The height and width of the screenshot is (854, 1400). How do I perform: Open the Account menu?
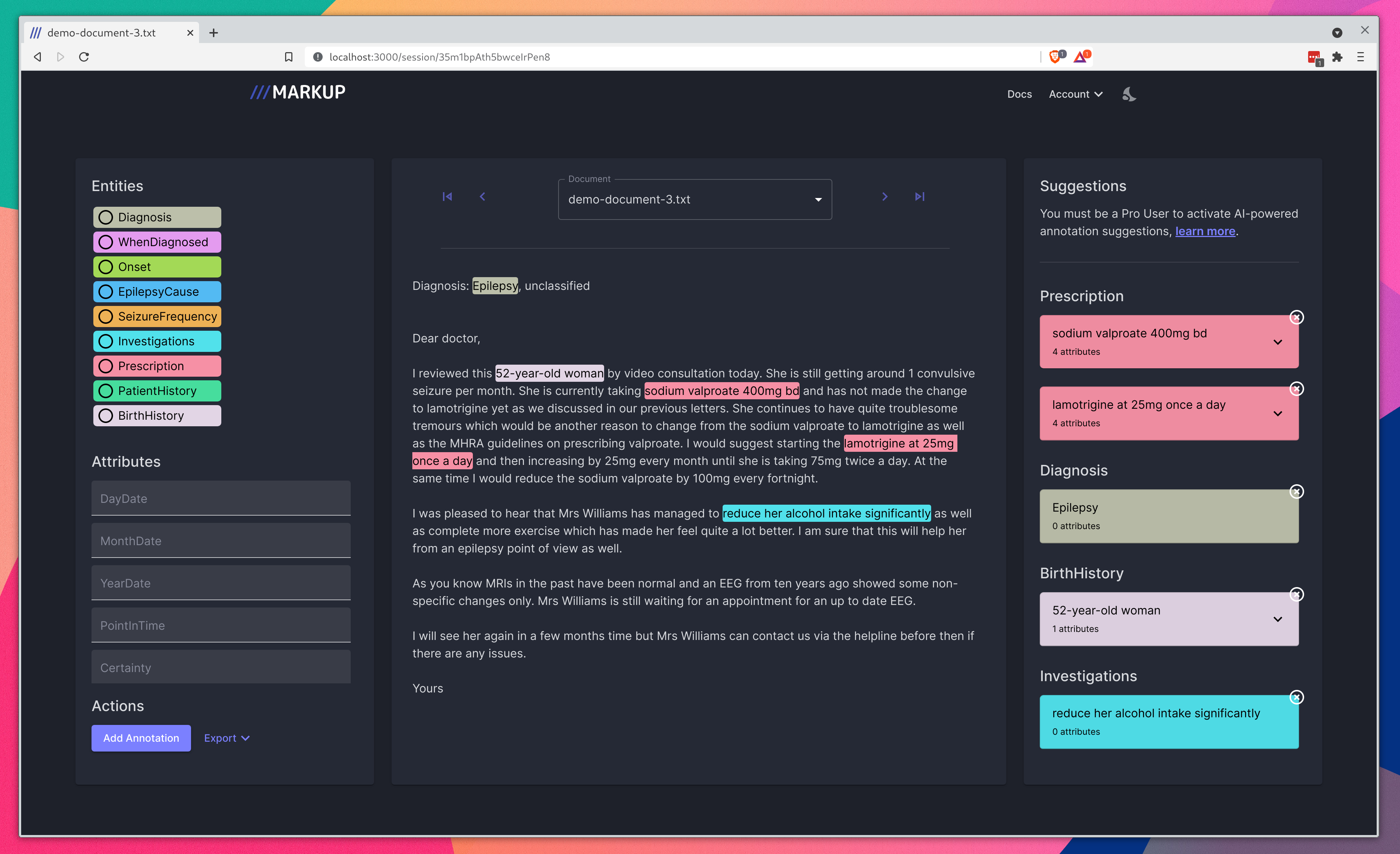click(1075, 94)
